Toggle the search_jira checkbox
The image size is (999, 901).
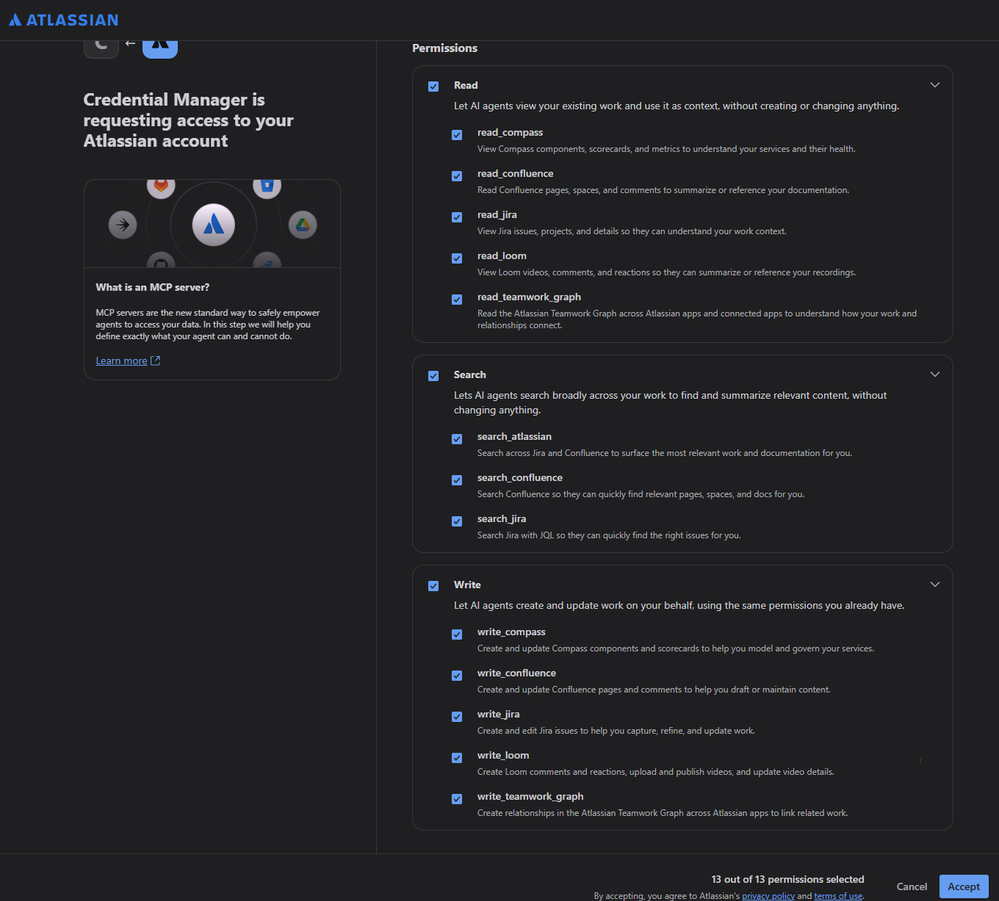pos(457,521)
